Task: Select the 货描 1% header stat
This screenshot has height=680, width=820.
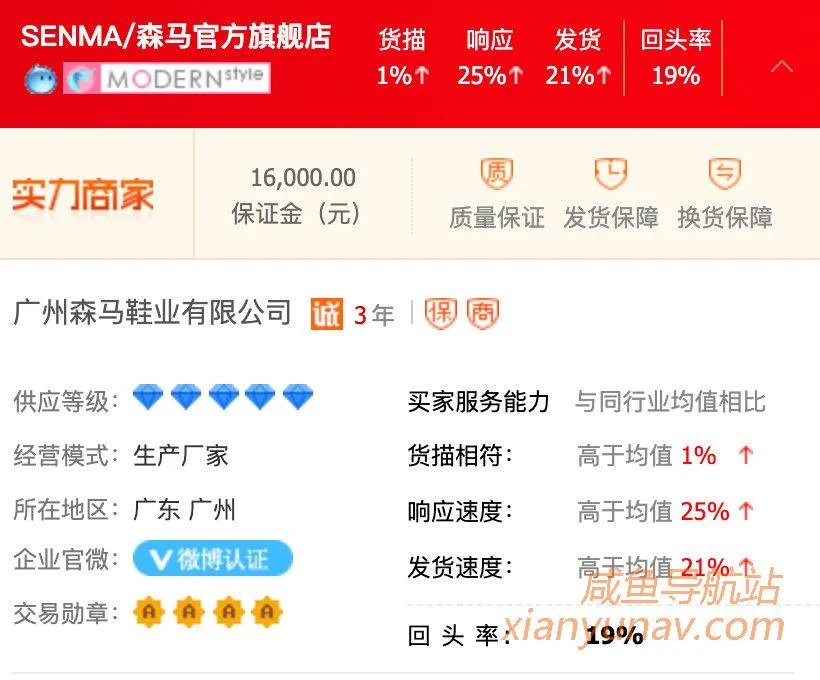Action: point(402,58)
